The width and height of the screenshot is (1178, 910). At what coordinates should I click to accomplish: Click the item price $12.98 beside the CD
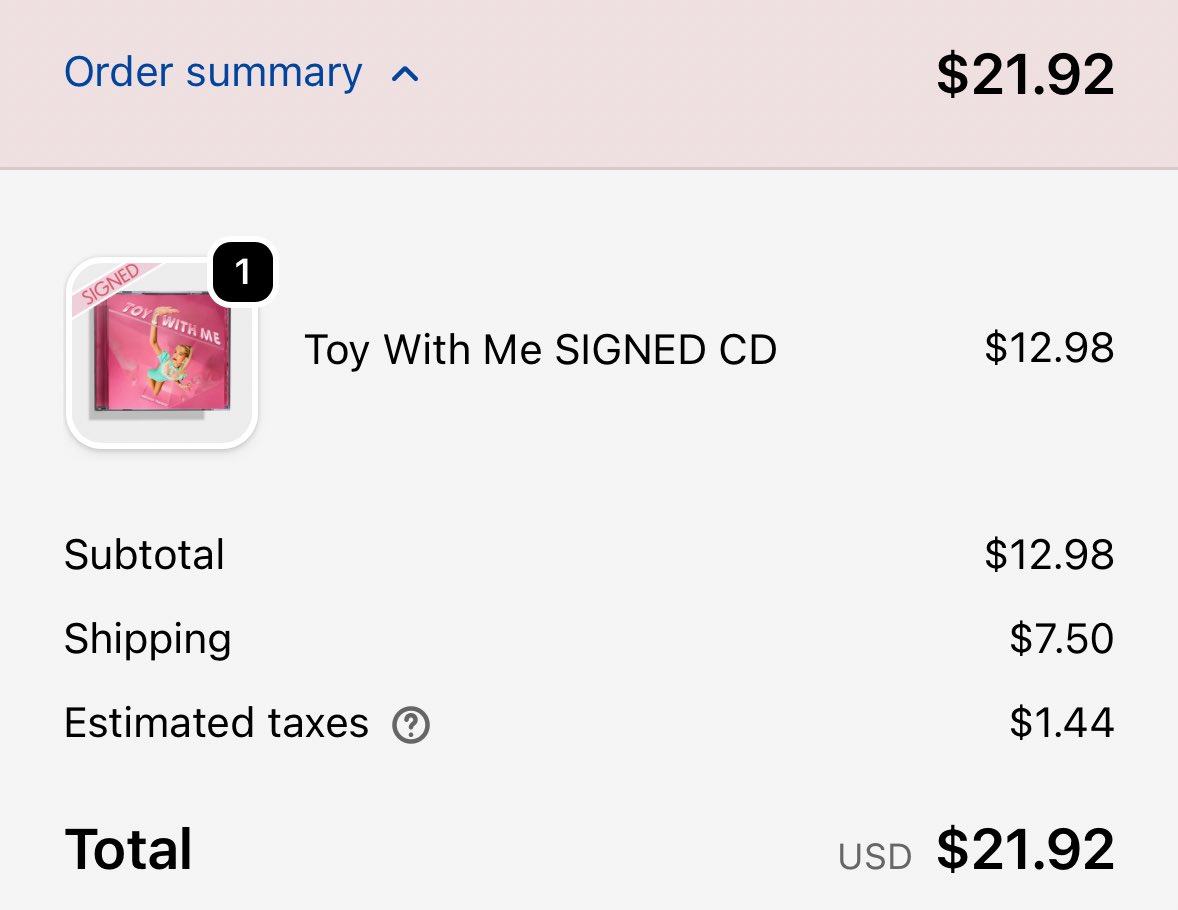tap(1049, 348)
